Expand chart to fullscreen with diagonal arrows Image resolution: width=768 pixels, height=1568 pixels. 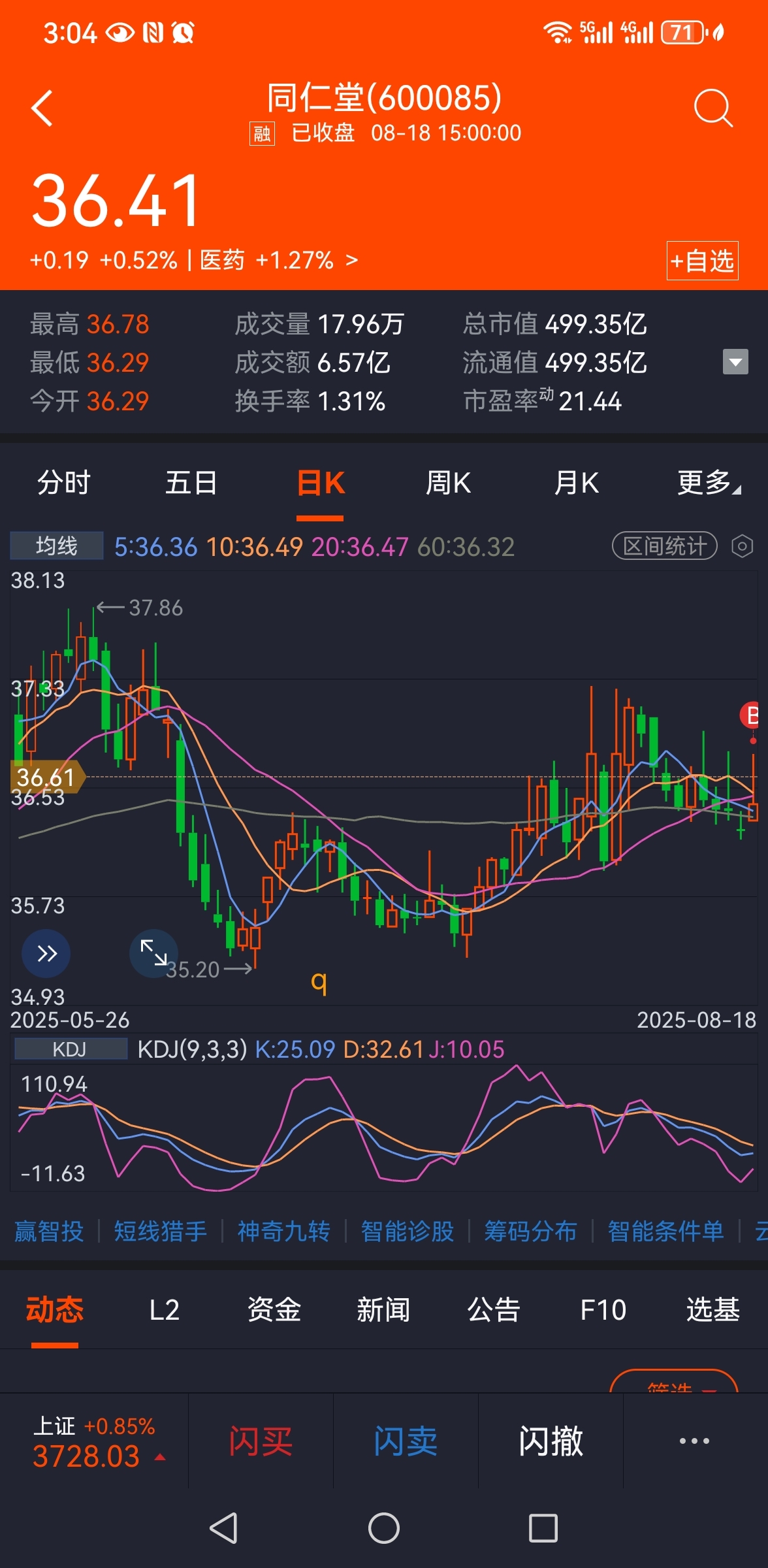click(154, 953)
